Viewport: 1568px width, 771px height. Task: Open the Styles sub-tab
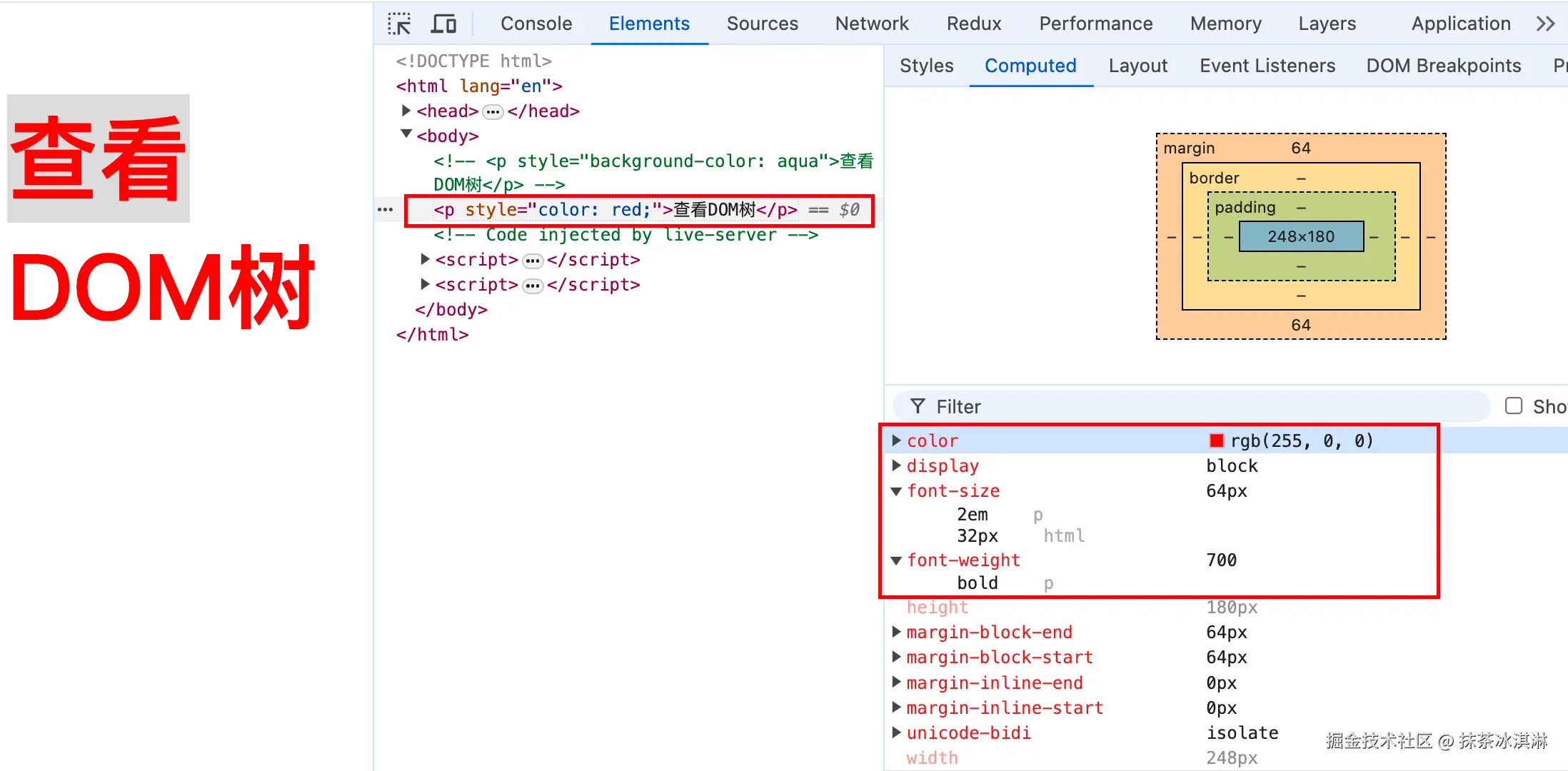tap(926, 66)
